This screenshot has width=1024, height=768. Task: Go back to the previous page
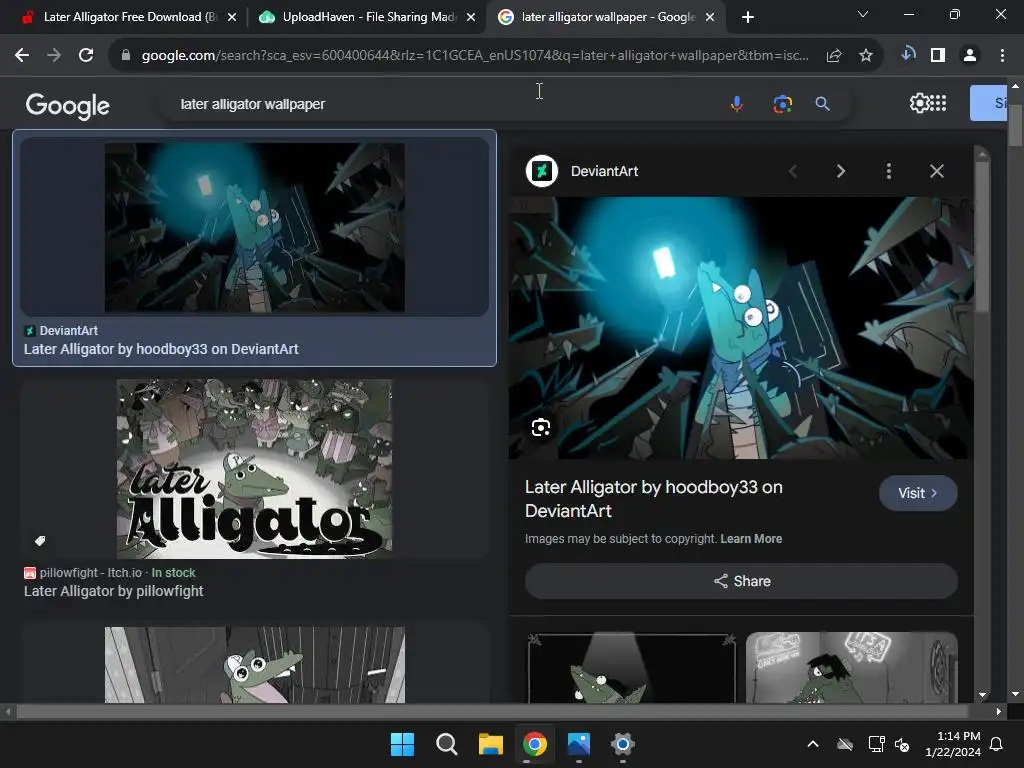tap(22, 56)
